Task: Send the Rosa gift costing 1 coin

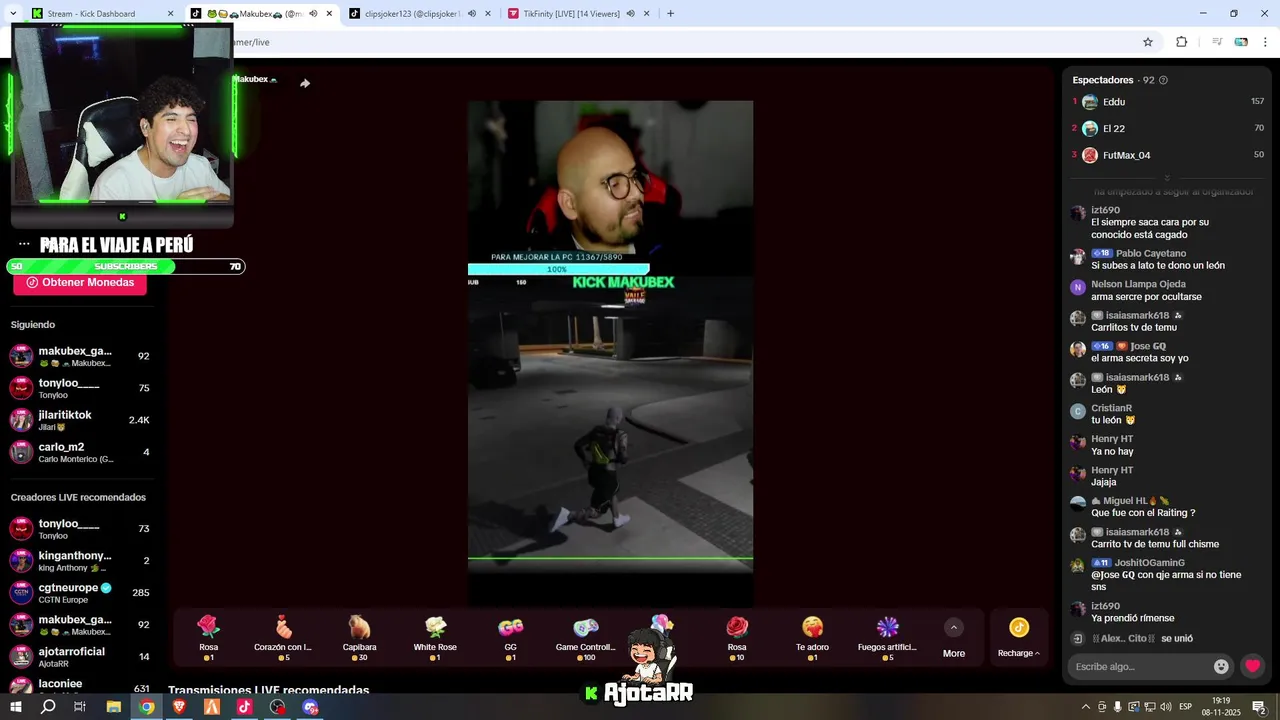Action: 208,638
